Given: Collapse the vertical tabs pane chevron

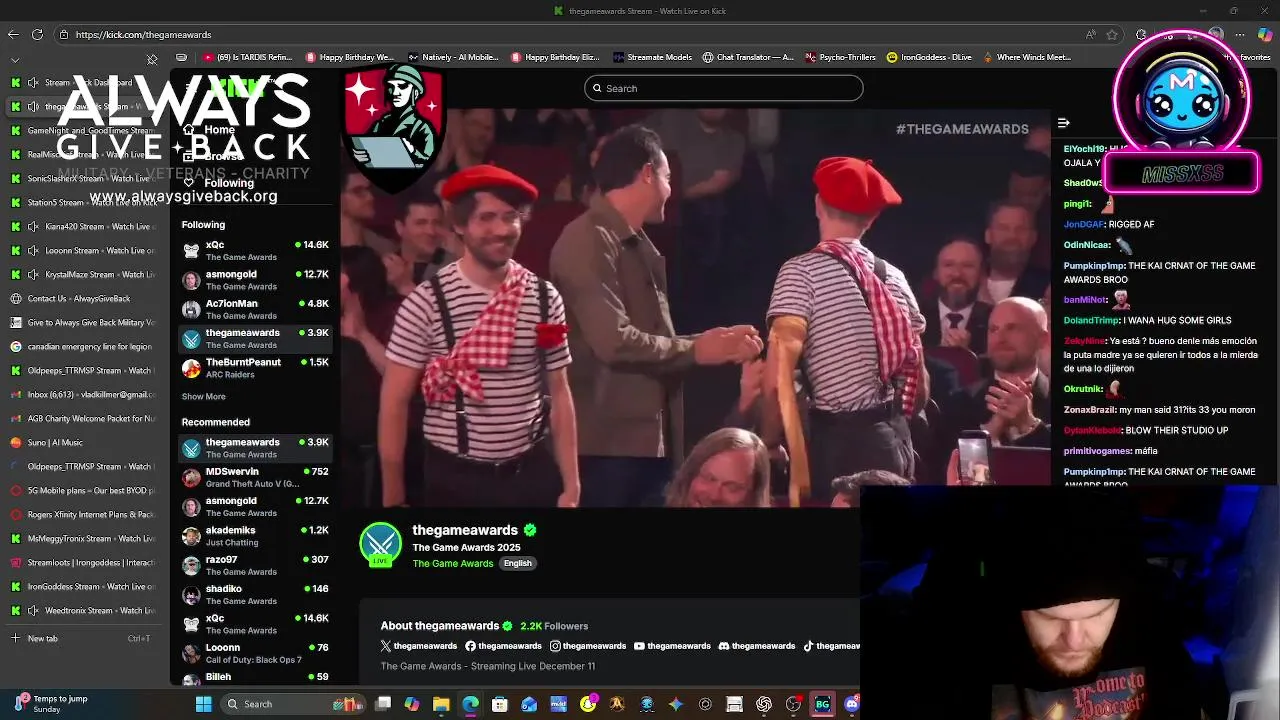Looking at the screenshot, I should tap(14, 60).
